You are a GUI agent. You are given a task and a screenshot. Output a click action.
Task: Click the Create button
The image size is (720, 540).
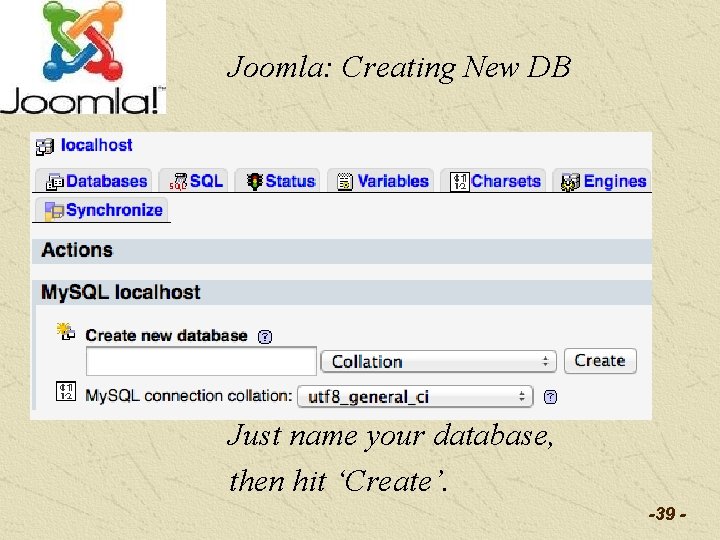(600, 361)
